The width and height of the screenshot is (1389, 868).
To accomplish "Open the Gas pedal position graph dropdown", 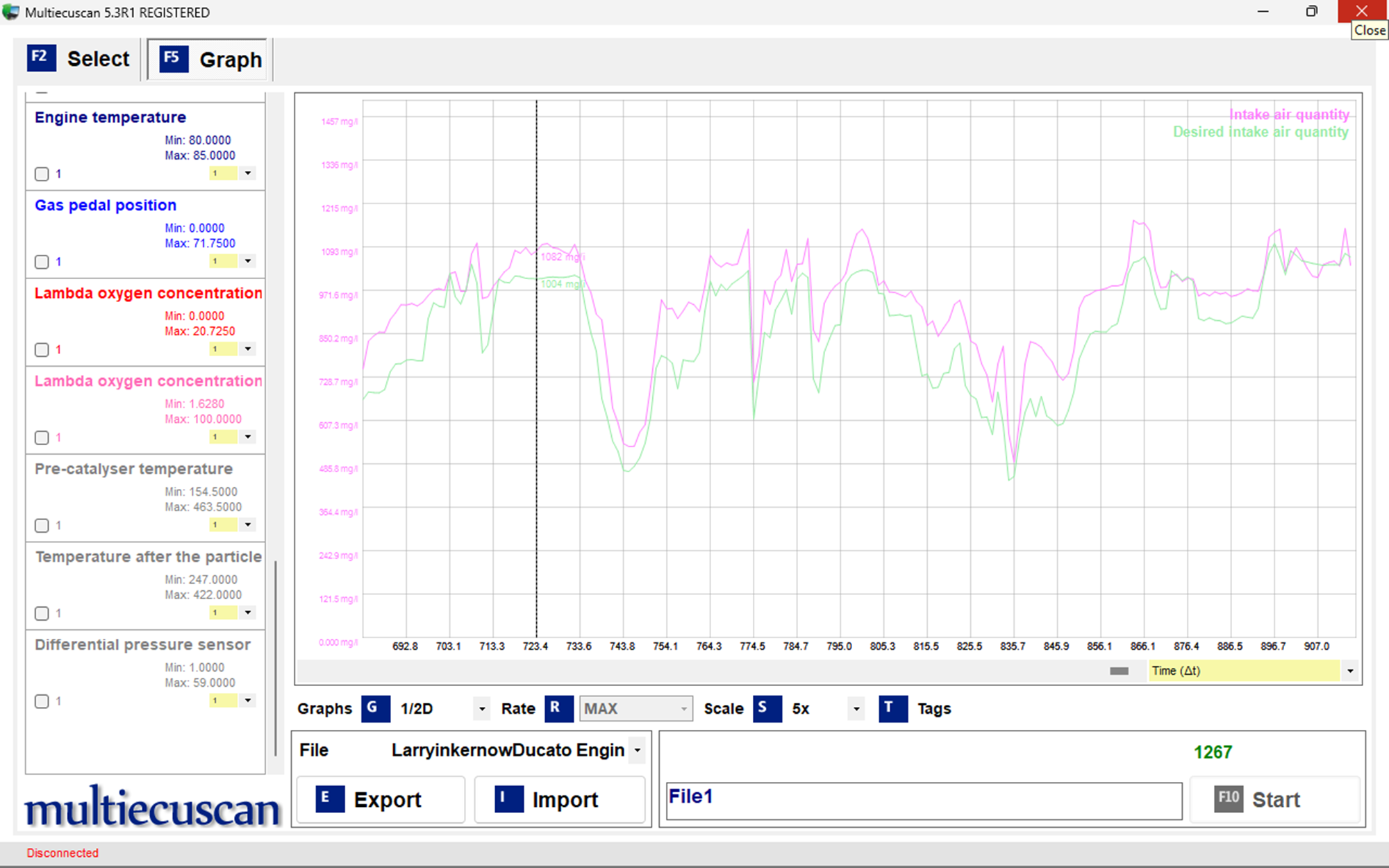I will (x=247, y=261).
